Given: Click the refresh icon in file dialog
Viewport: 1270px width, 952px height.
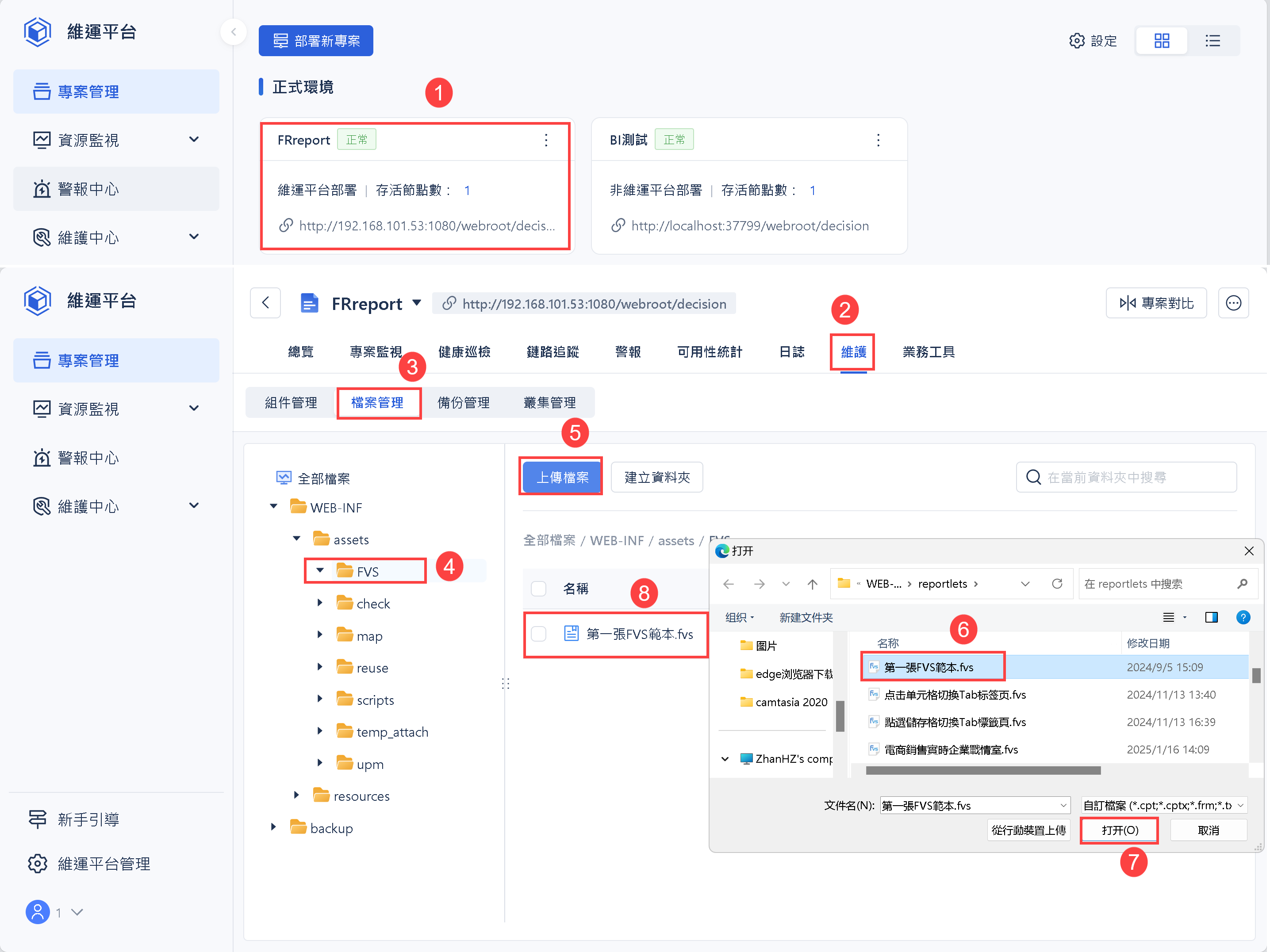Looking at the screenshot, I should 1057,584.
